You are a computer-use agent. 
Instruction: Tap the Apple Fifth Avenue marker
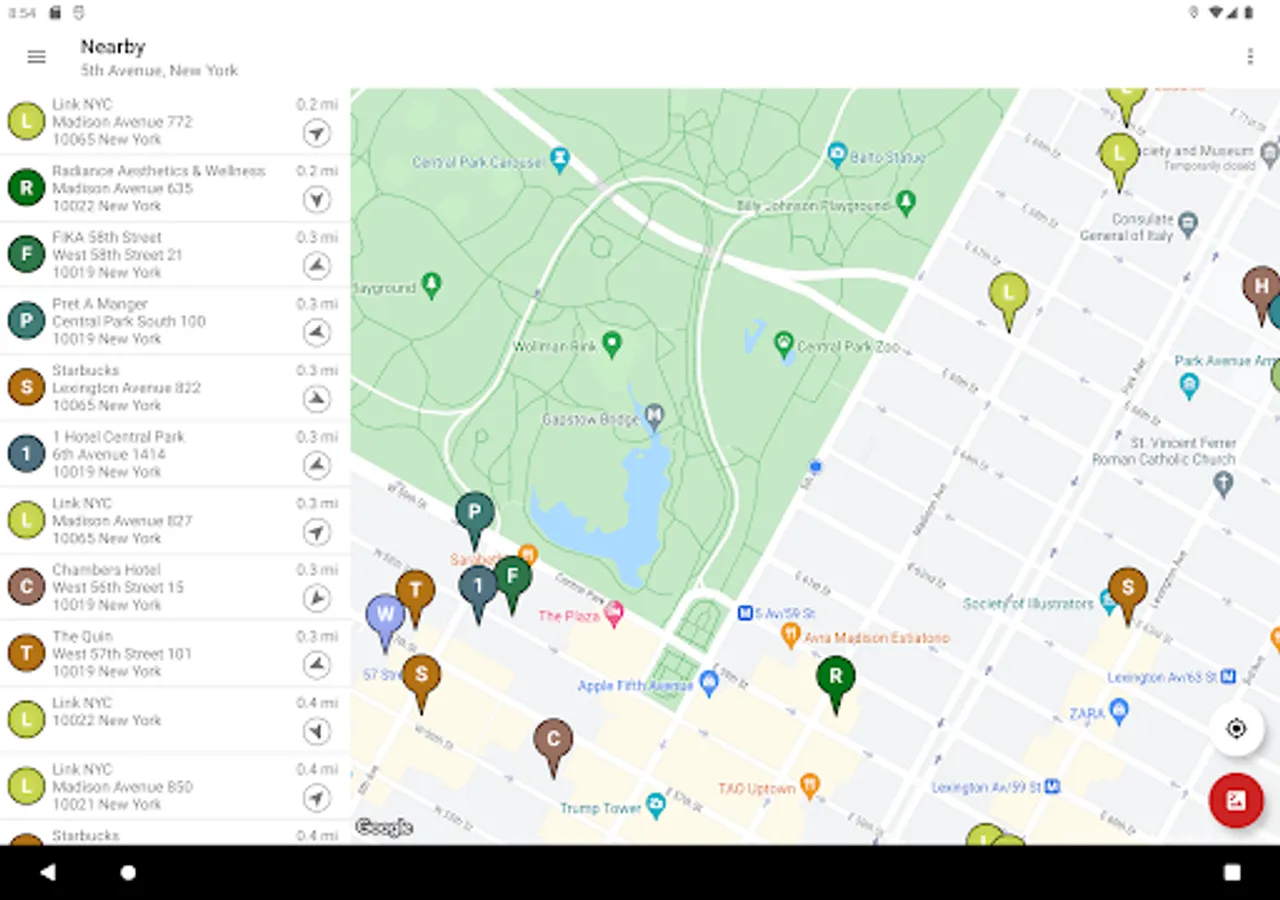pyautogui.click(x=709, y=683)
